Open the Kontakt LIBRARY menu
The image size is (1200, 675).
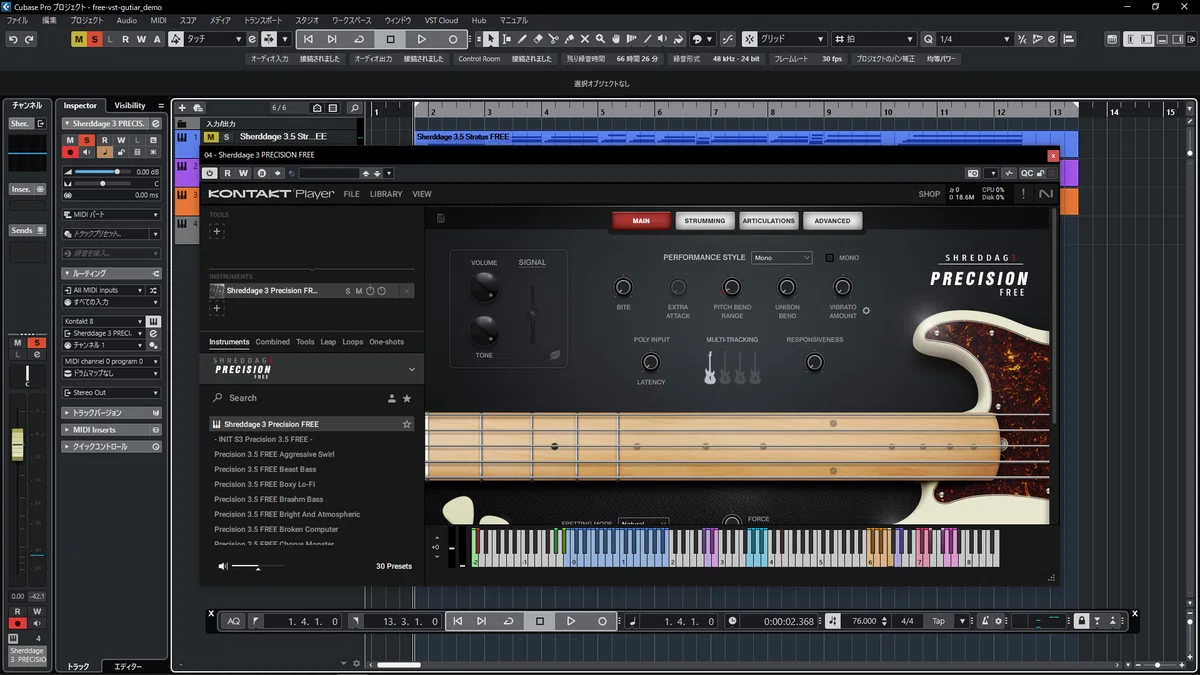[386, 194]
